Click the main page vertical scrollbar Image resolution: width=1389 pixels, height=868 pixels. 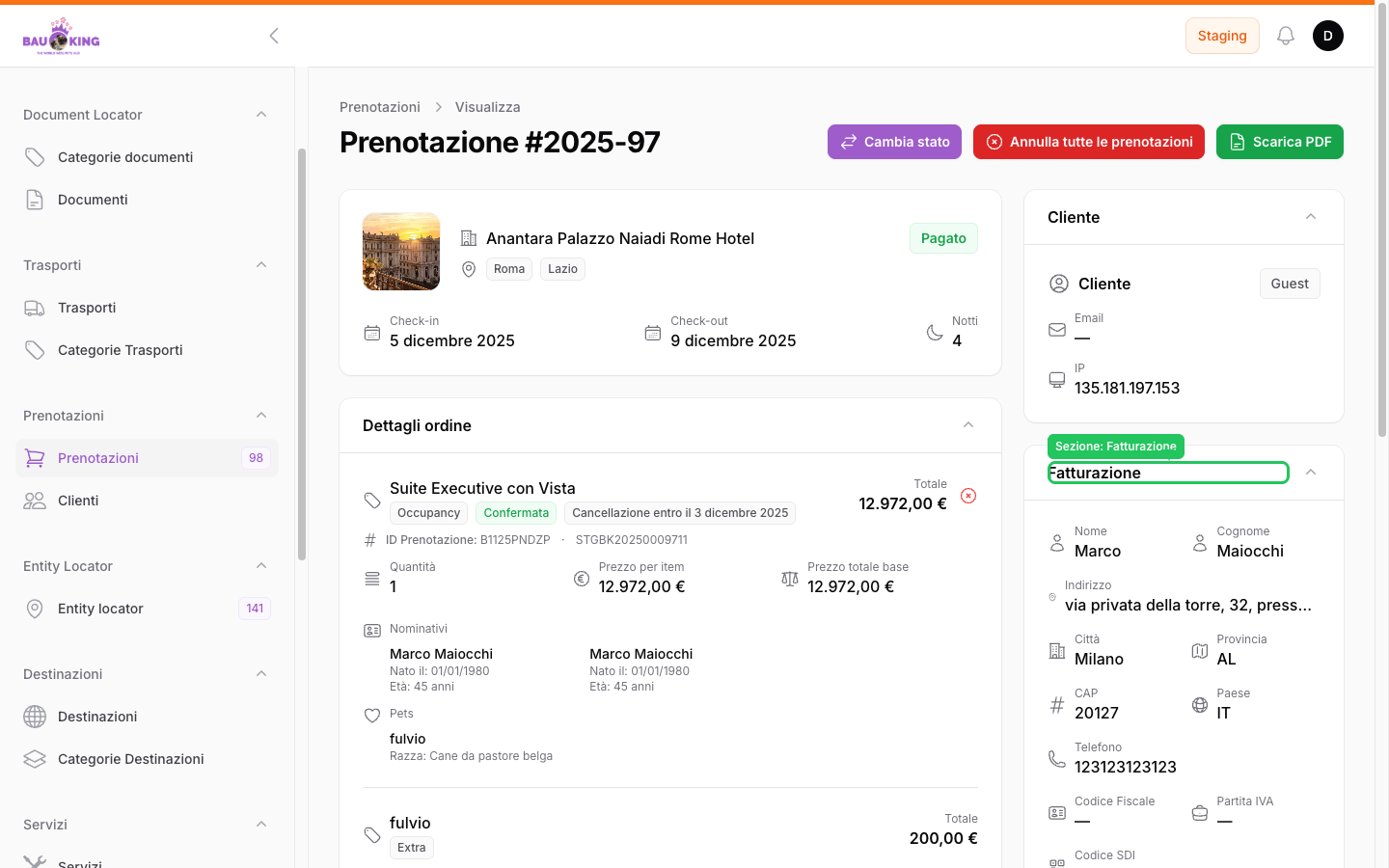point(1381,222)
